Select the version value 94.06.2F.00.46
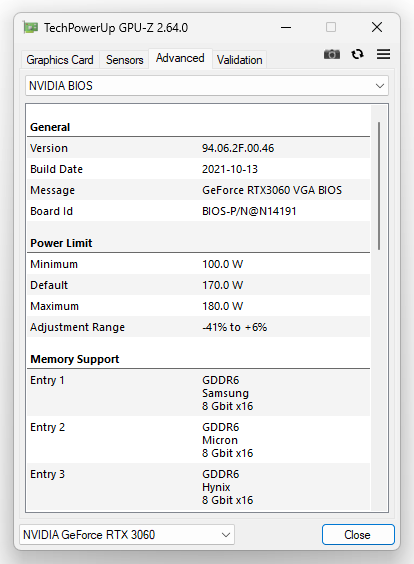Image resolution: width=414 pixels, height=564 pixels. 238,148
